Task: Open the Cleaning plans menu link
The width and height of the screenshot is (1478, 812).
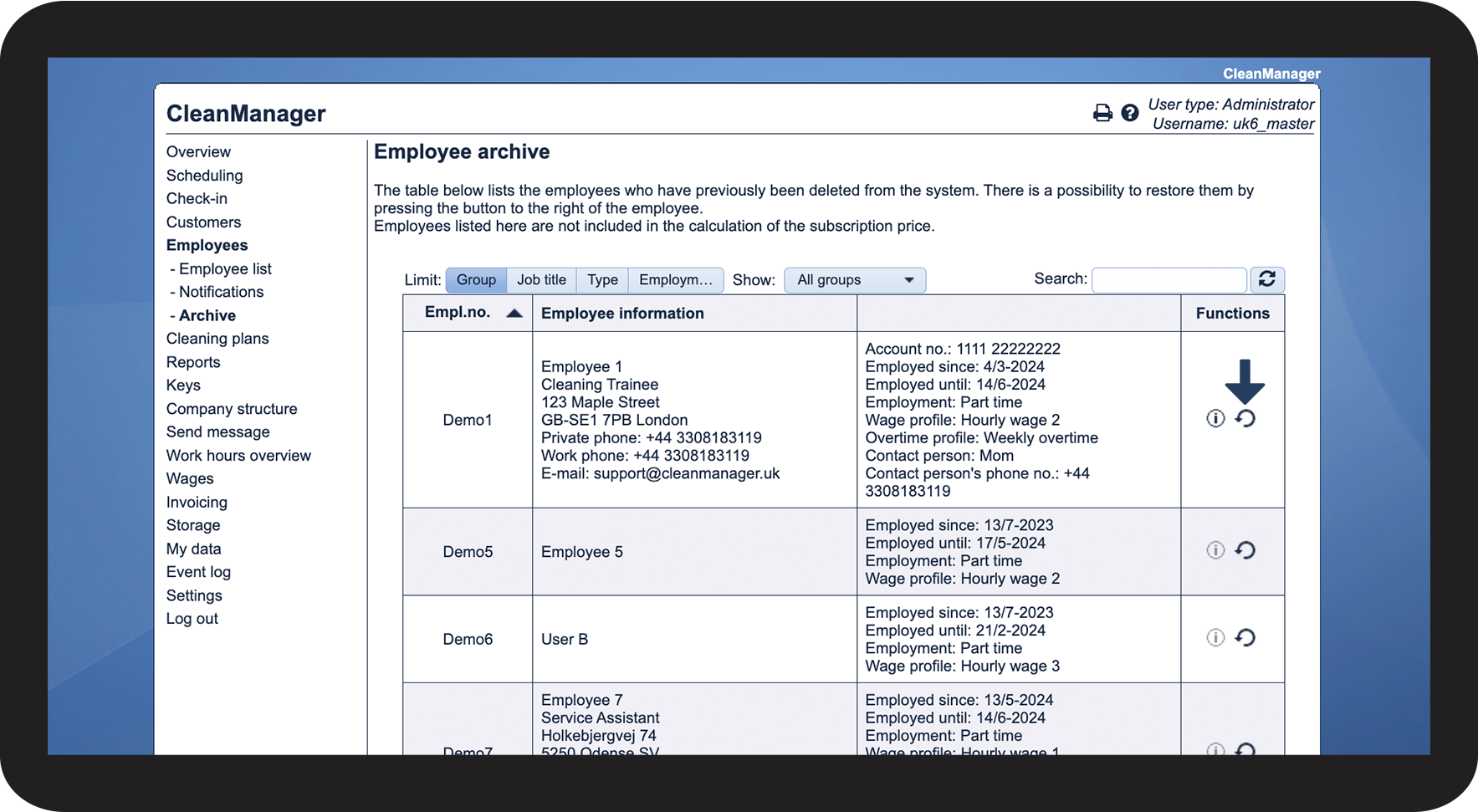Action: [x=217, y=339]
